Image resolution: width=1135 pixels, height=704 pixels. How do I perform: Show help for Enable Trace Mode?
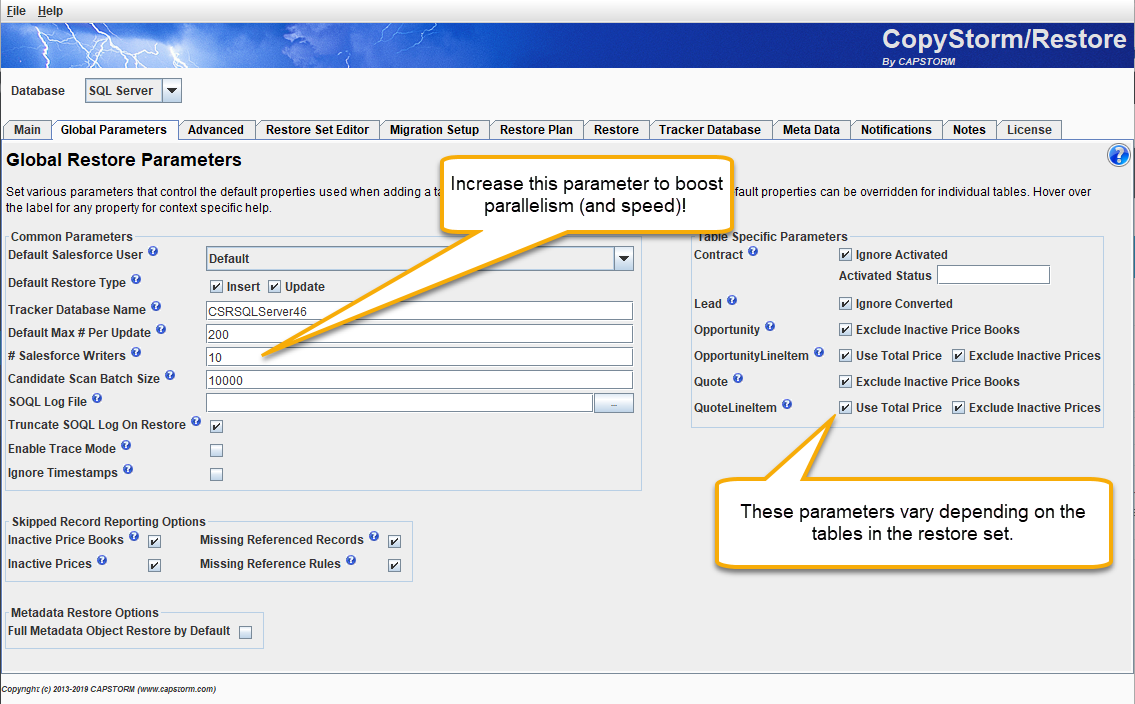[126, 445]
